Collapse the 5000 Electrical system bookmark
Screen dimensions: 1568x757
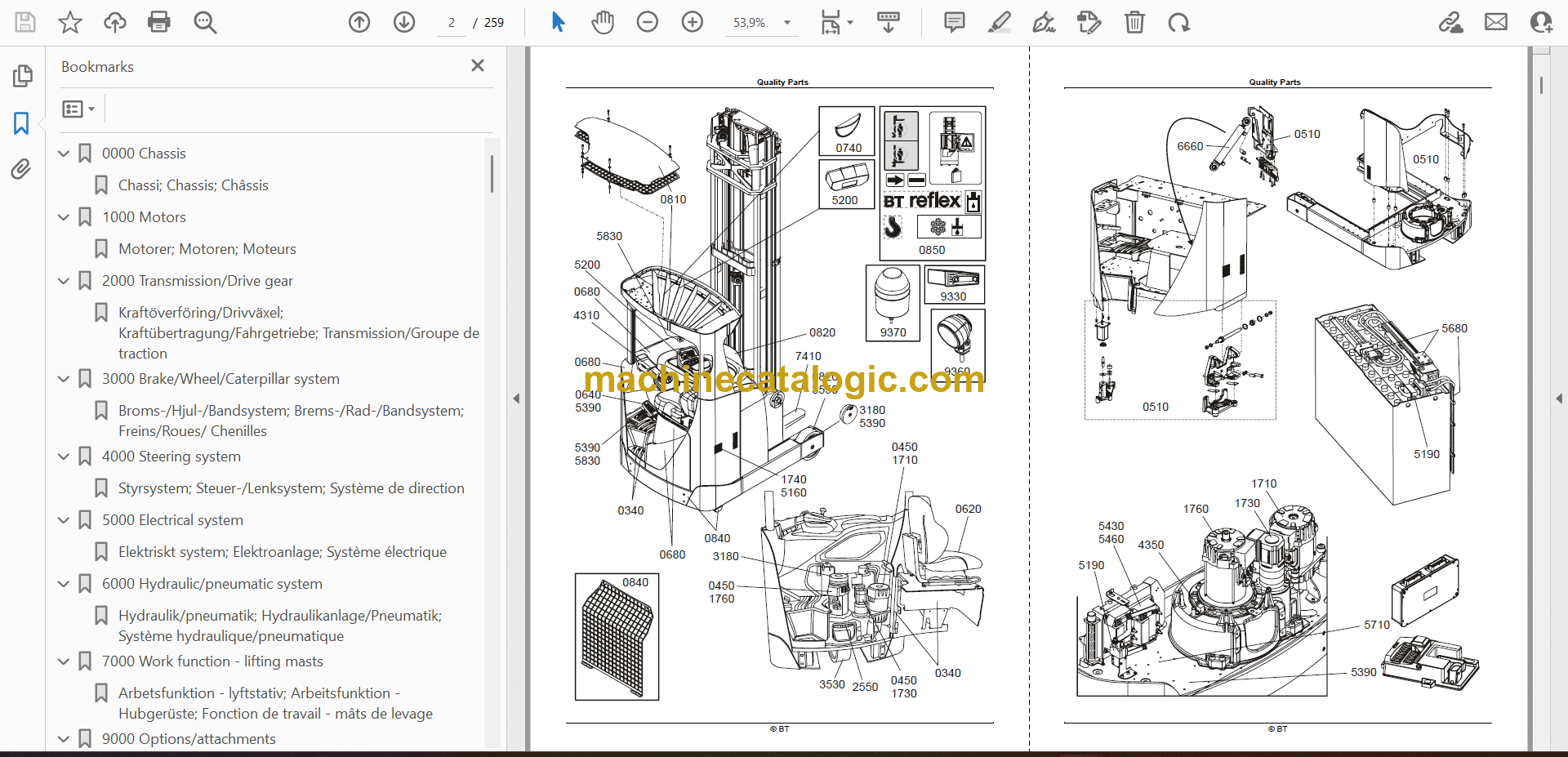click(x=64, y=519)
